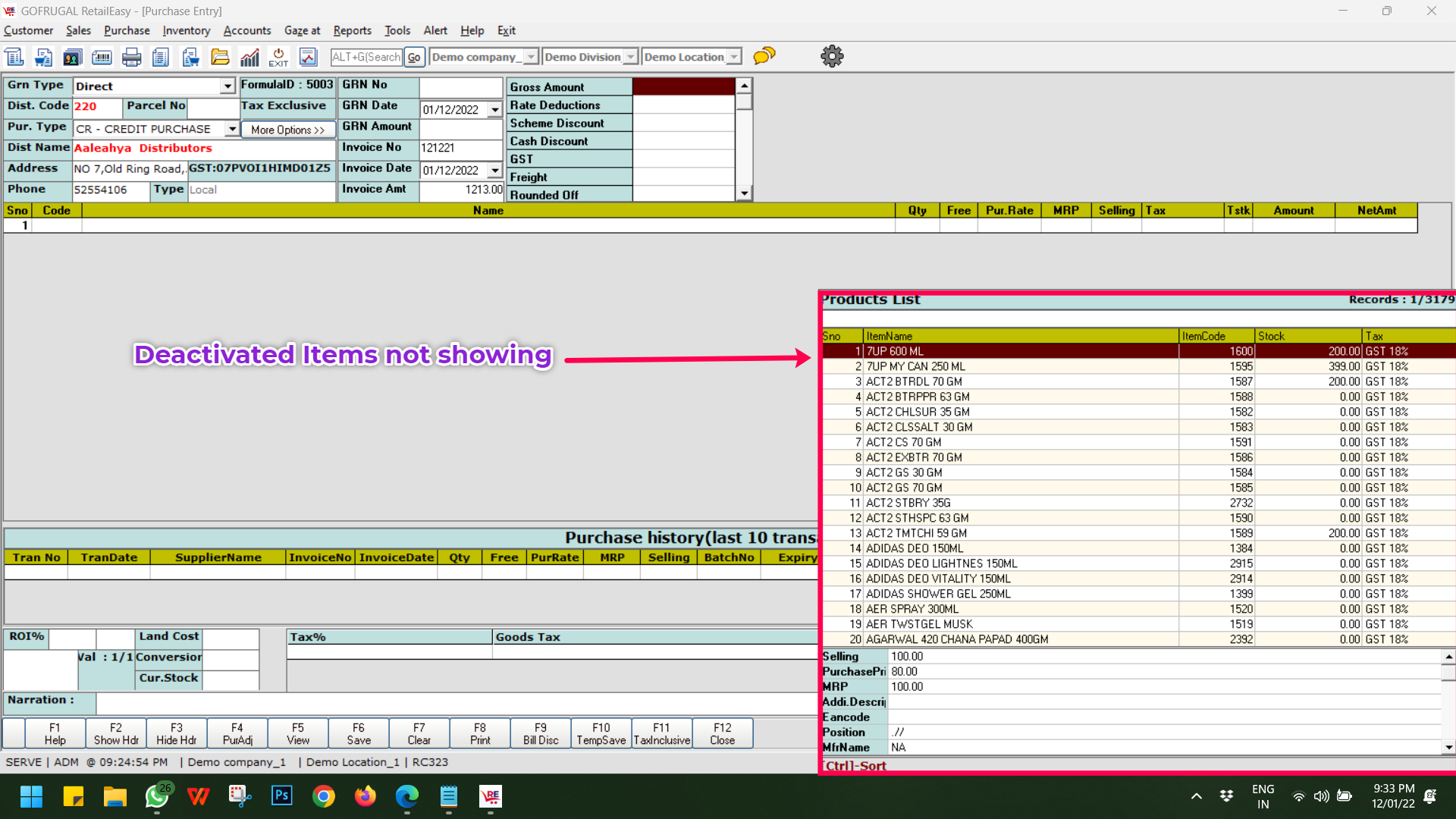Open the yellow folder toolbar icon
The width and height of the screenshot is (1456, 819).
point(220,57)
